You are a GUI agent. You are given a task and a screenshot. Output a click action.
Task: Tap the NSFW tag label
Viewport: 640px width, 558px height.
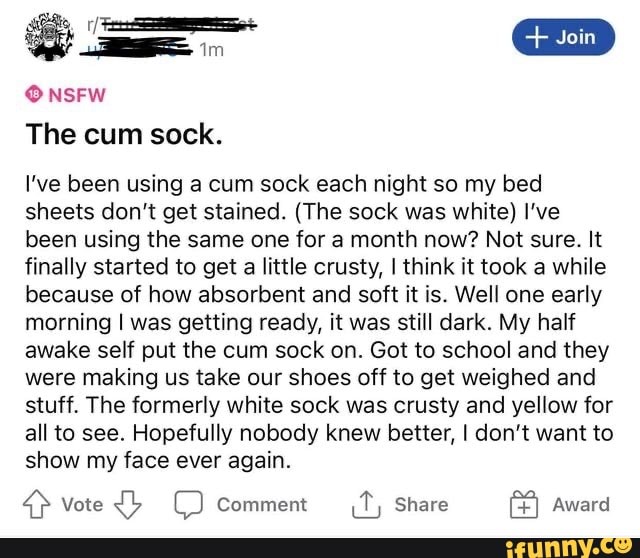pos(77,95)
